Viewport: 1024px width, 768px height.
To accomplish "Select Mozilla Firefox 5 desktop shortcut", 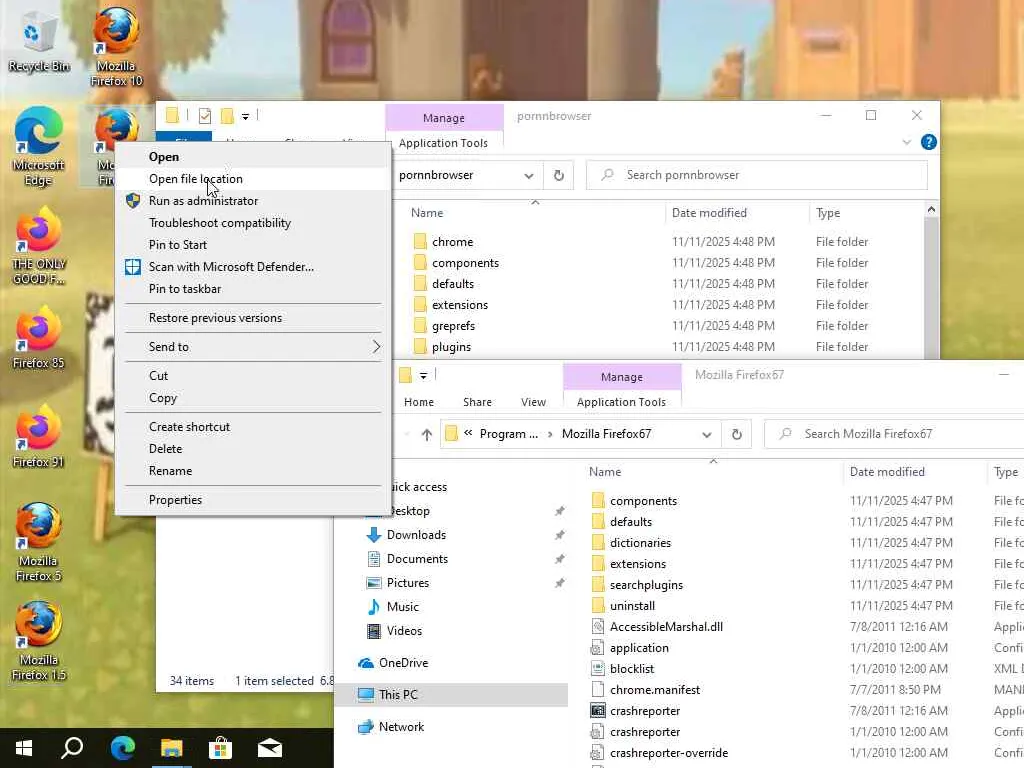I will (x=38, y=542).
